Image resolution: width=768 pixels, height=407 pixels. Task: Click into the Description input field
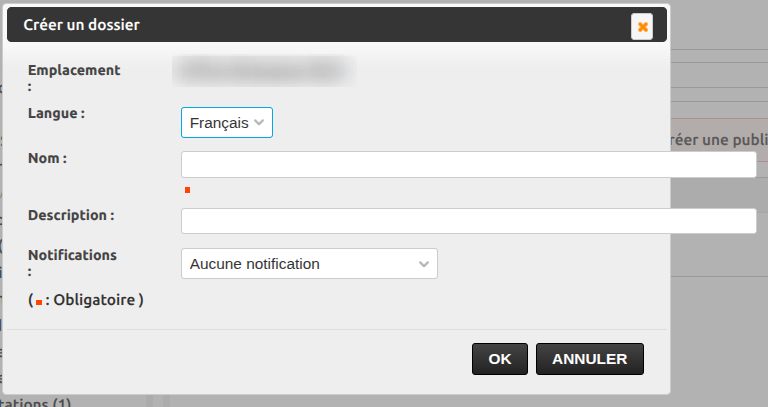point(468,221)
